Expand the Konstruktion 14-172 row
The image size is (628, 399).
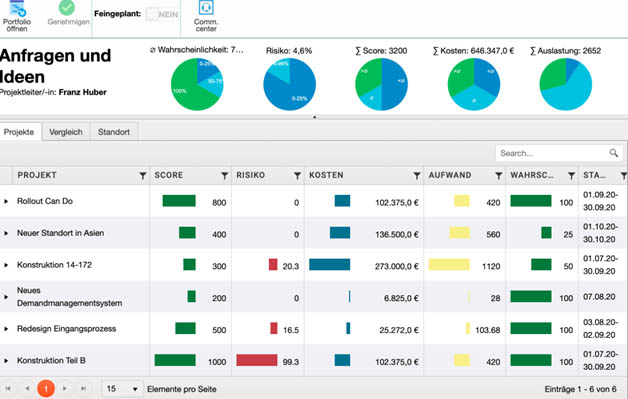(x=6, y=265)
